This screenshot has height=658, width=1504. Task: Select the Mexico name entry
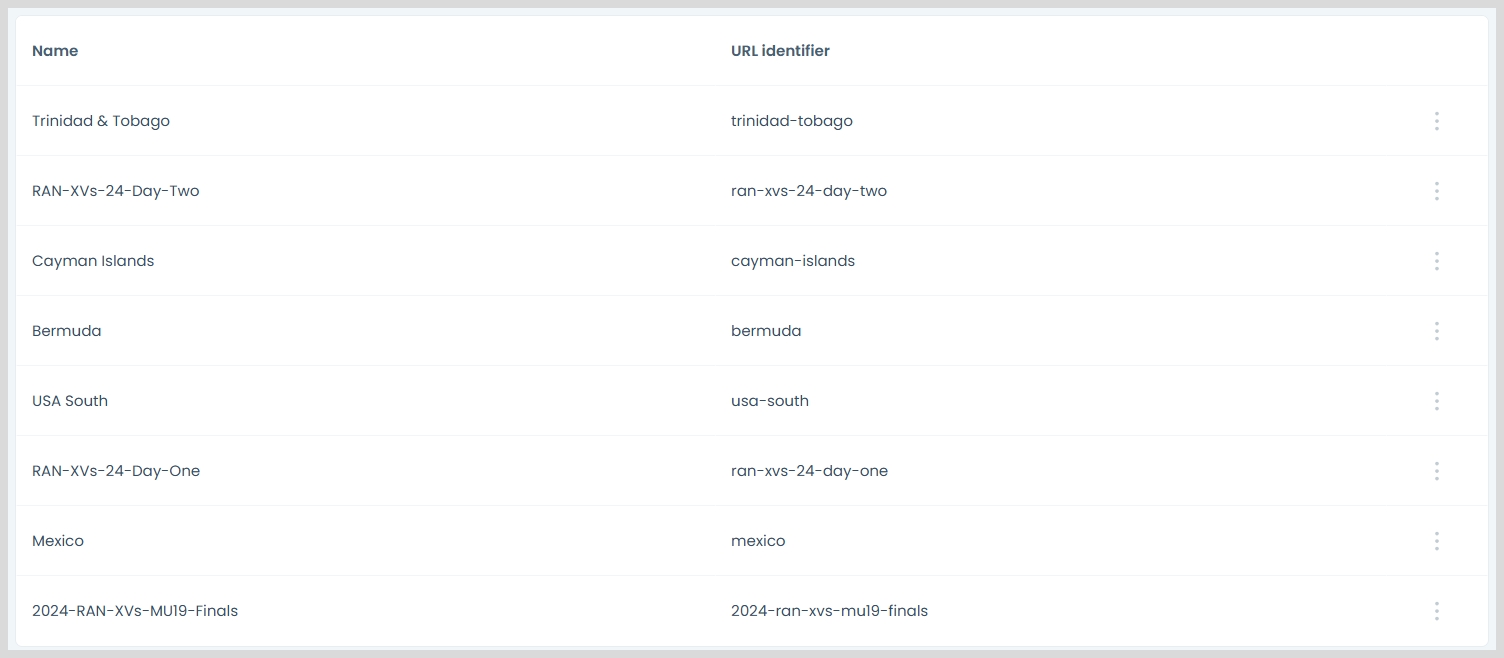[58, 541]
